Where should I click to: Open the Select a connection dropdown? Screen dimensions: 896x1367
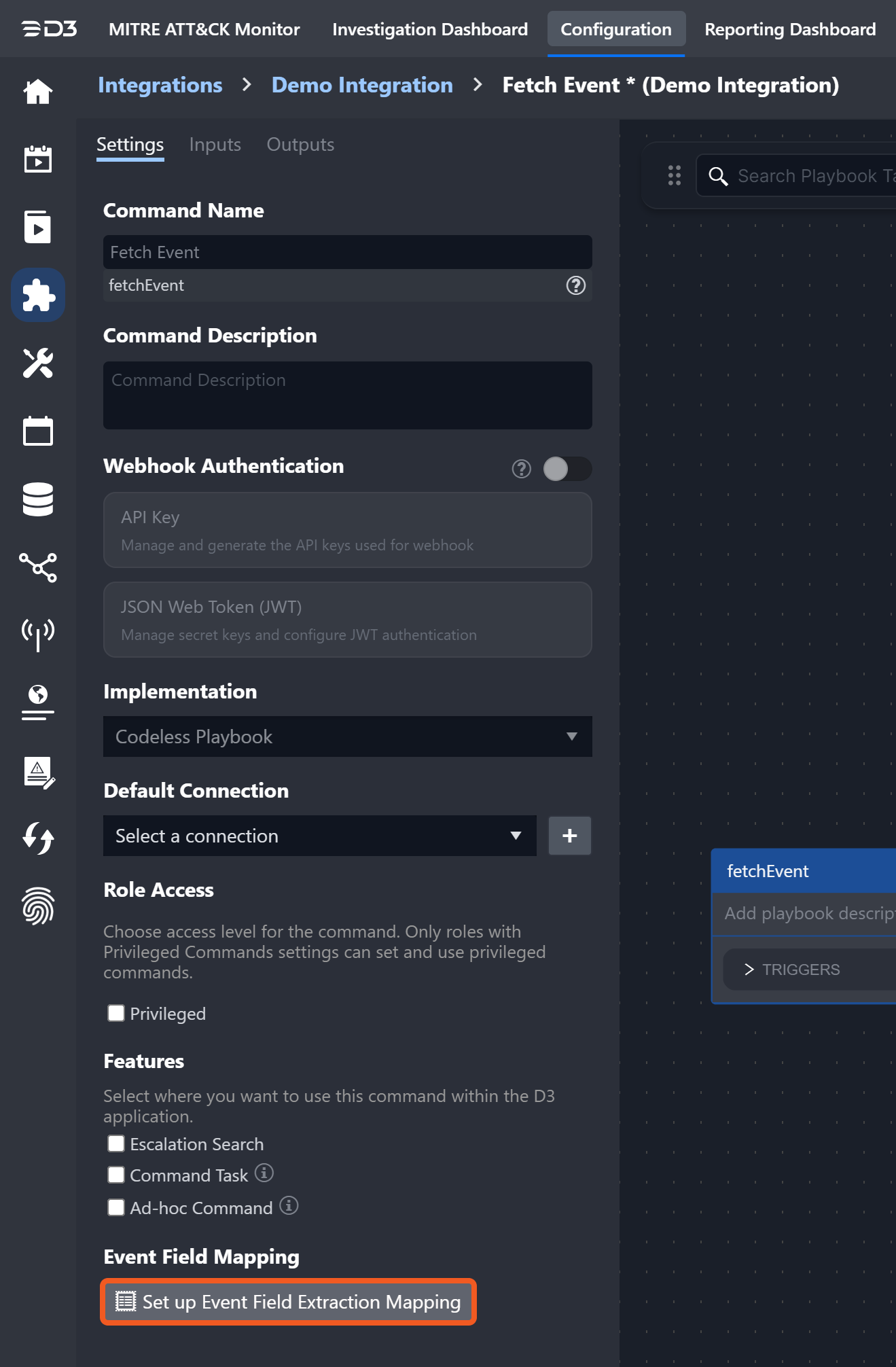(320, 836)
